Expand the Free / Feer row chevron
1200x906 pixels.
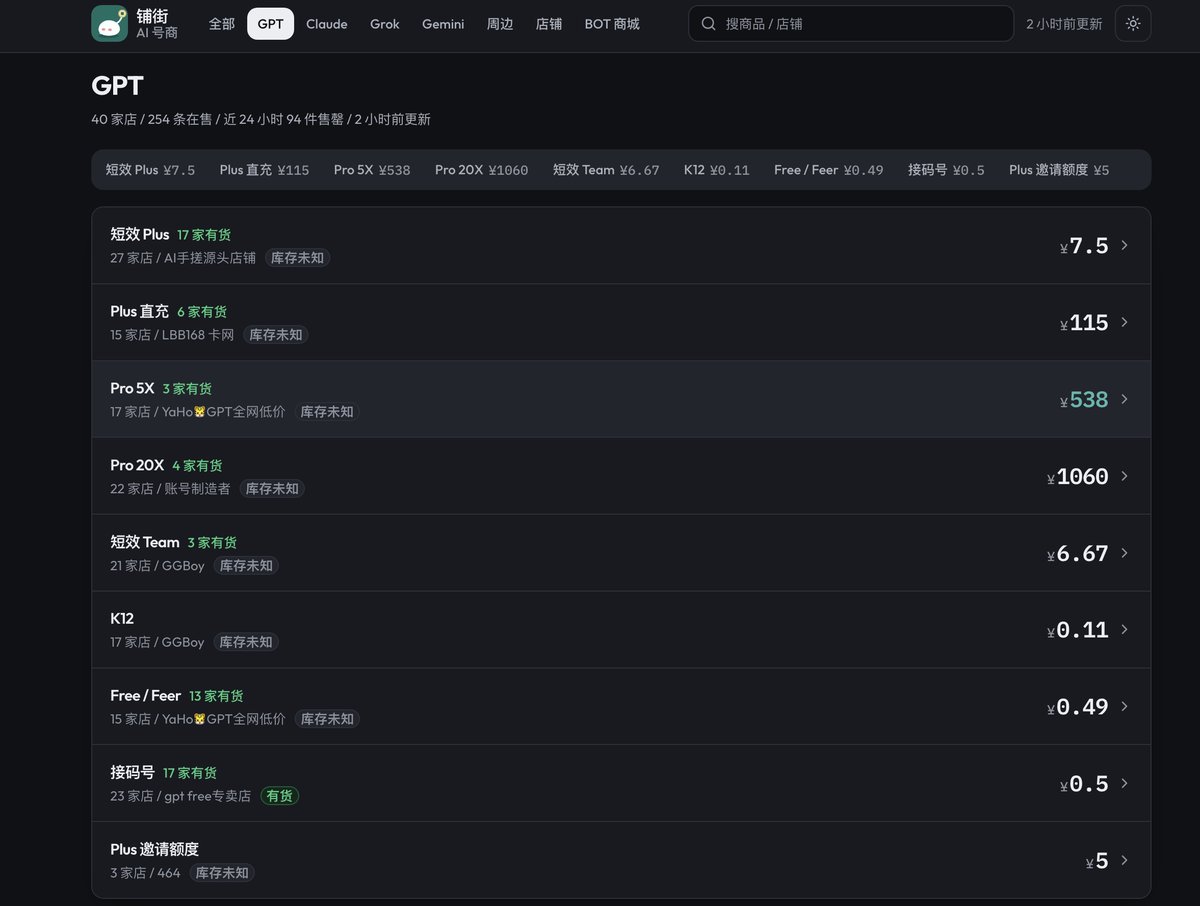[x=1124, y=706]
